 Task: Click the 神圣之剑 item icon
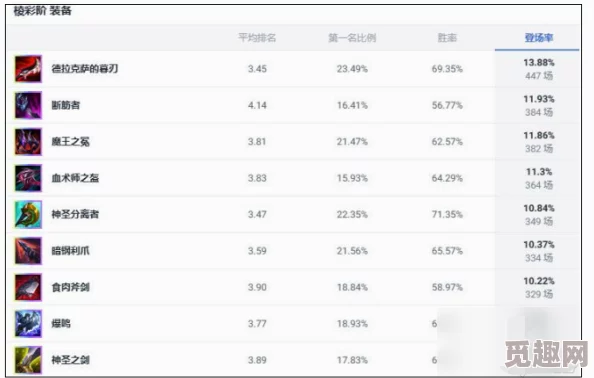click(28, 360)
